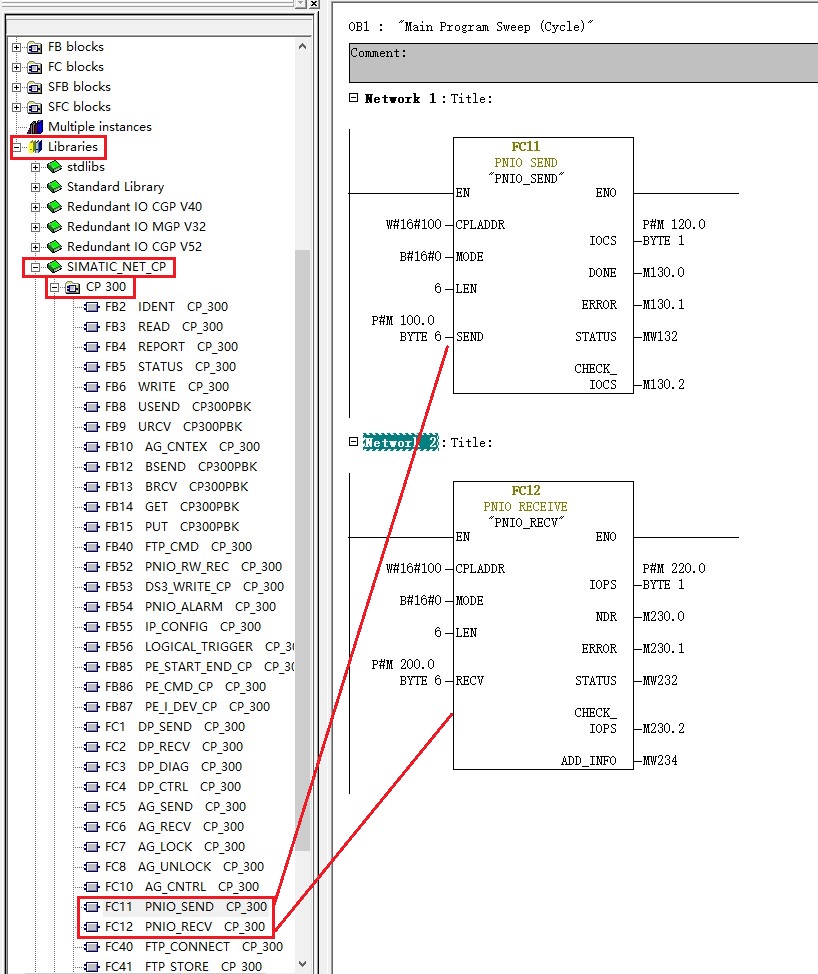Click the SIMATIC_NET_CP book icon

point(55,266)
